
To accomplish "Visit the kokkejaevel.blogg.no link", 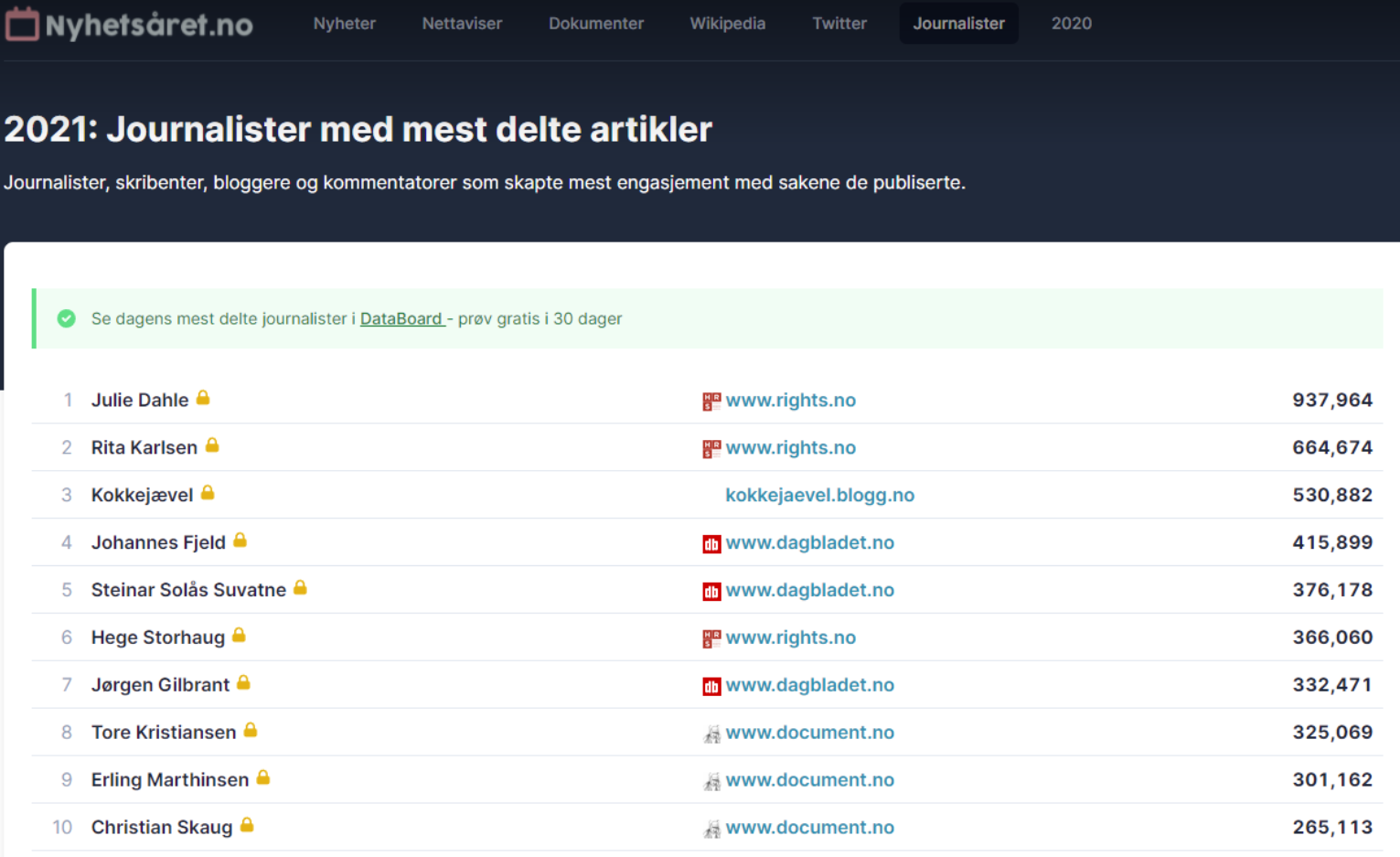I will 819,495.
